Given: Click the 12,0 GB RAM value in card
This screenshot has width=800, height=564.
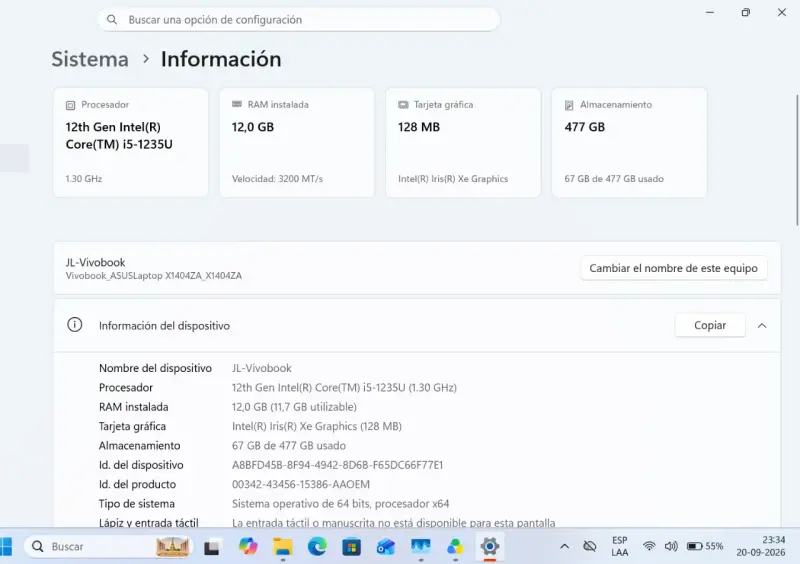Looking at the screenshot, I should point(253,127).
